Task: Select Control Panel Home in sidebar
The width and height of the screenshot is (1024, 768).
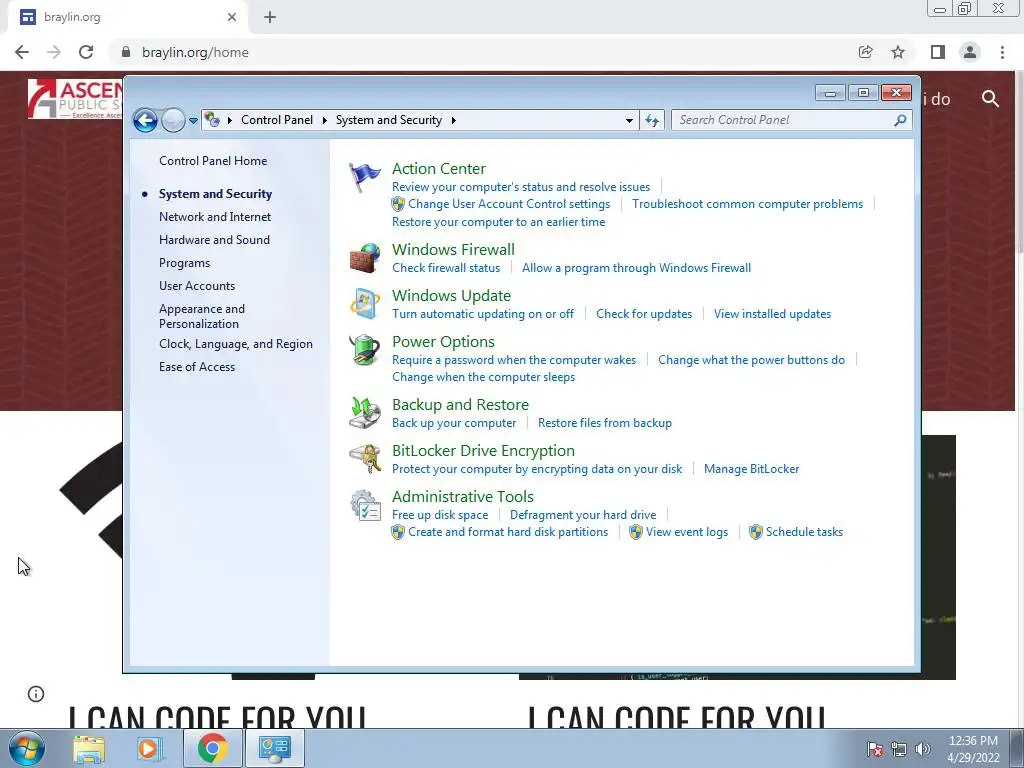Action: click(x=213, y=161)
